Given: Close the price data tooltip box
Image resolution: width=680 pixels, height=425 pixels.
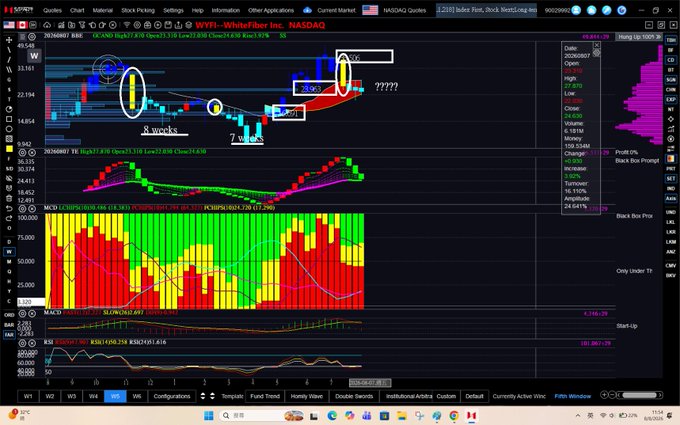Looking at the screenshot, I should pos(597,45).
